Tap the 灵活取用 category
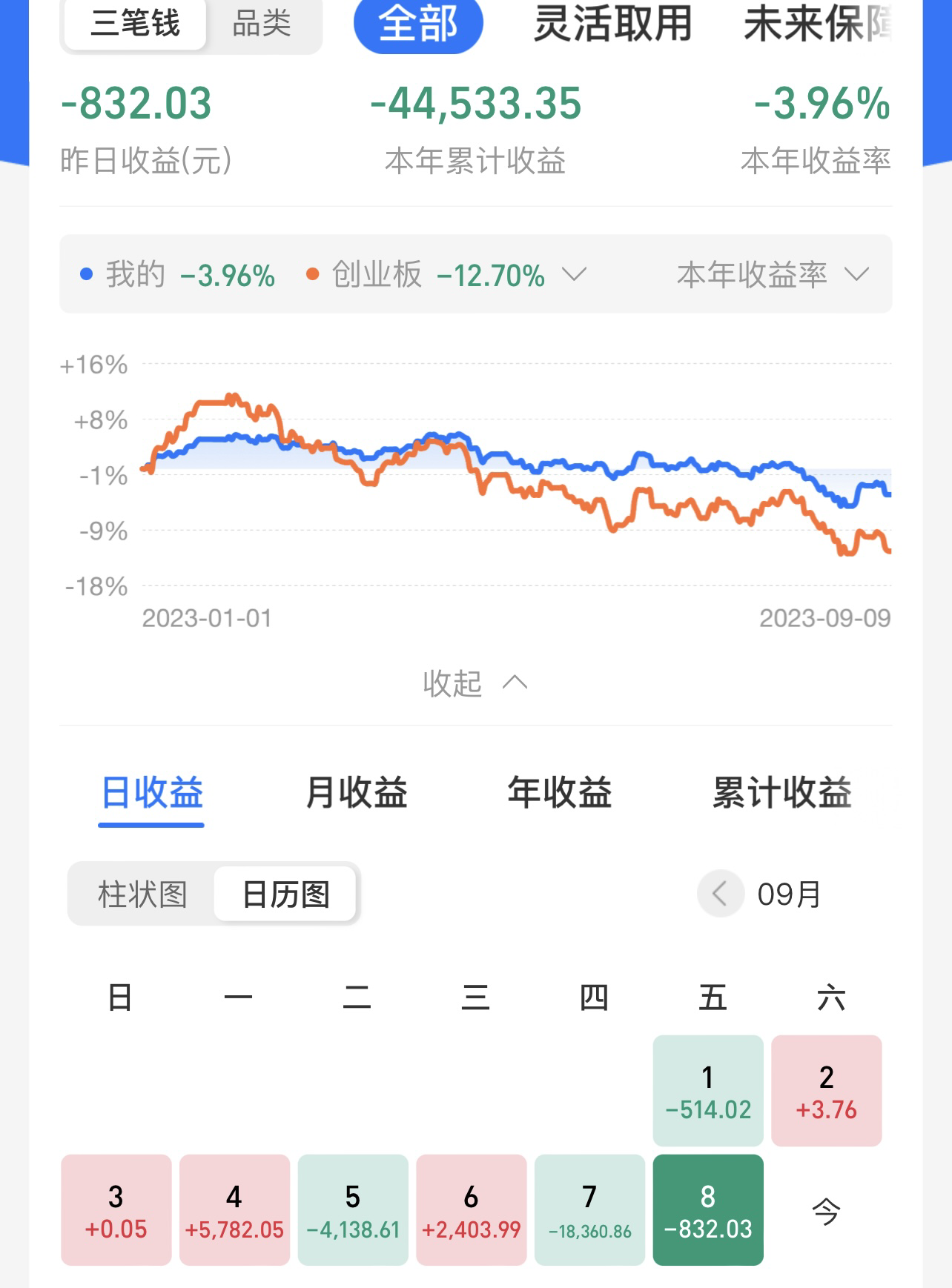The width and height of the screenshot is (952, 1288). coord(612,24)
